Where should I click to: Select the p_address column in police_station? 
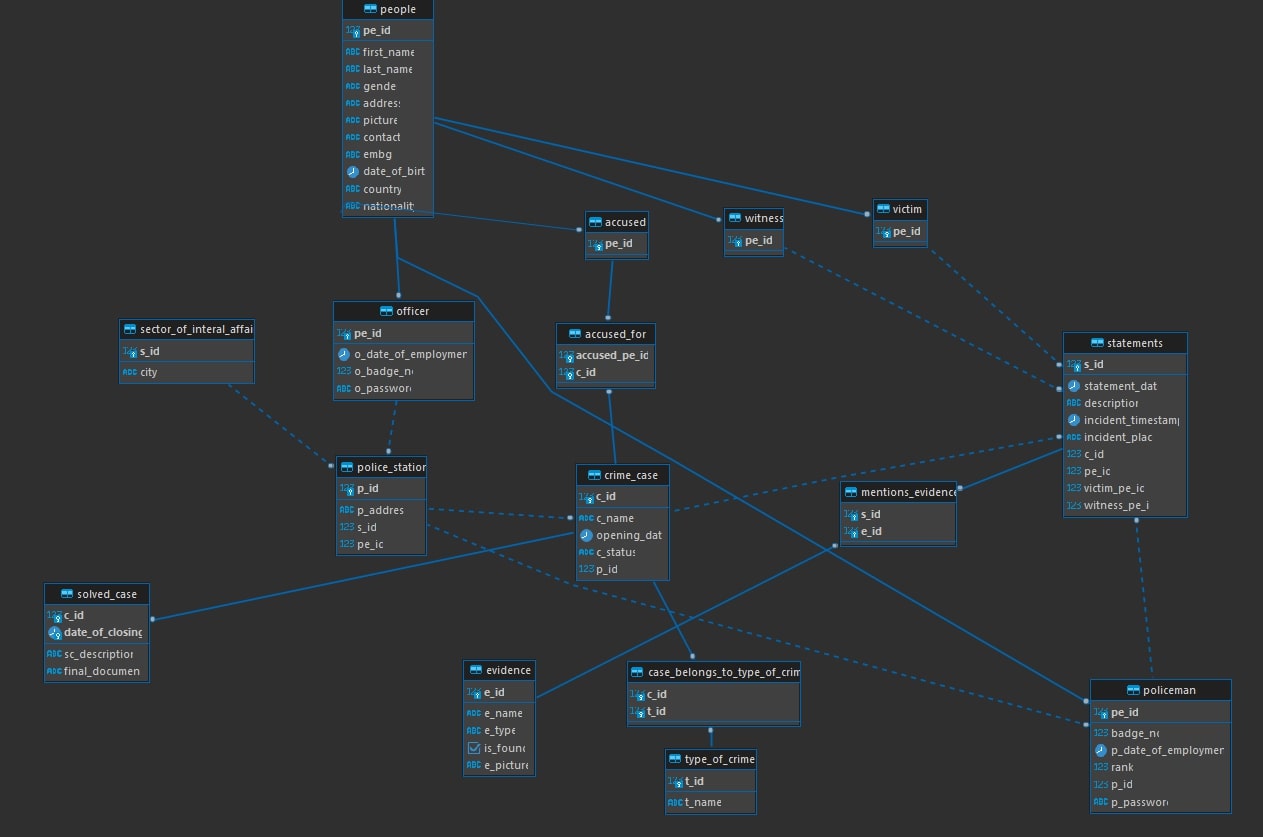(379, 510)
